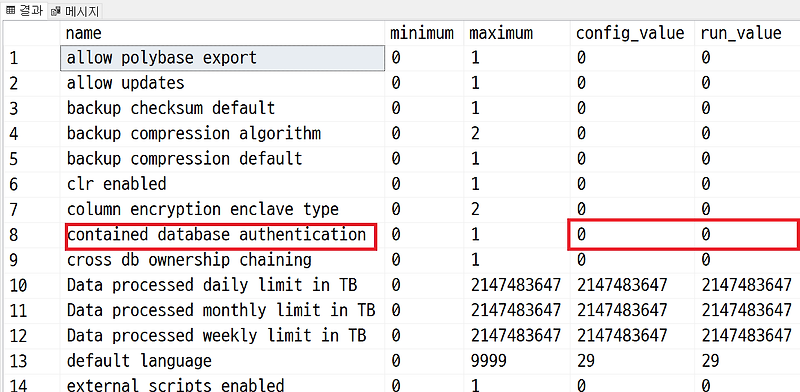Image resolution: width=800 pixels, height=392 pixels.
Task: Click the 'external scripts enabled' cell
Action: [222, 384]
